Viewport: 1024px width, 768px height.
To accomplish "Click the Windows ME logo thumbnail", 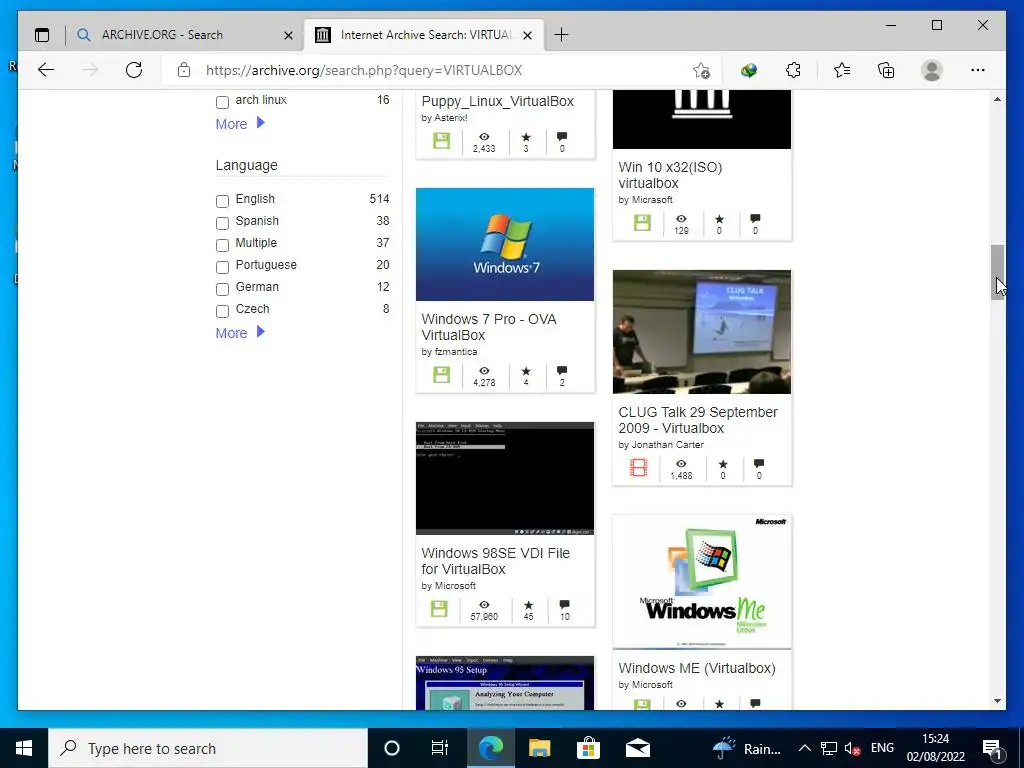I will (702, 582).
